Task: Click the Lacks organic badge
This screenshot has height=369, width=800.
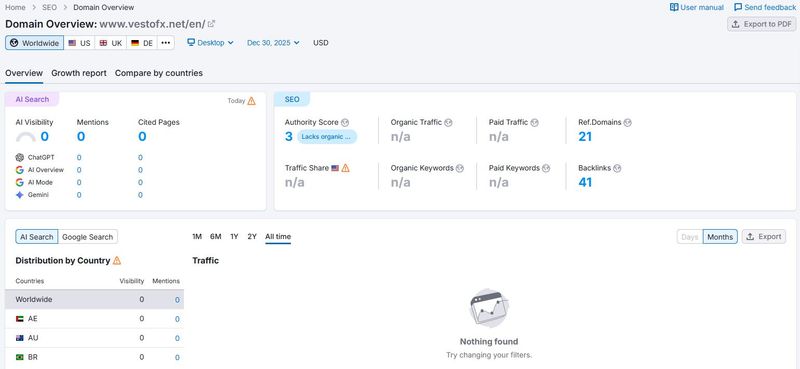Action: pos(327,137)
